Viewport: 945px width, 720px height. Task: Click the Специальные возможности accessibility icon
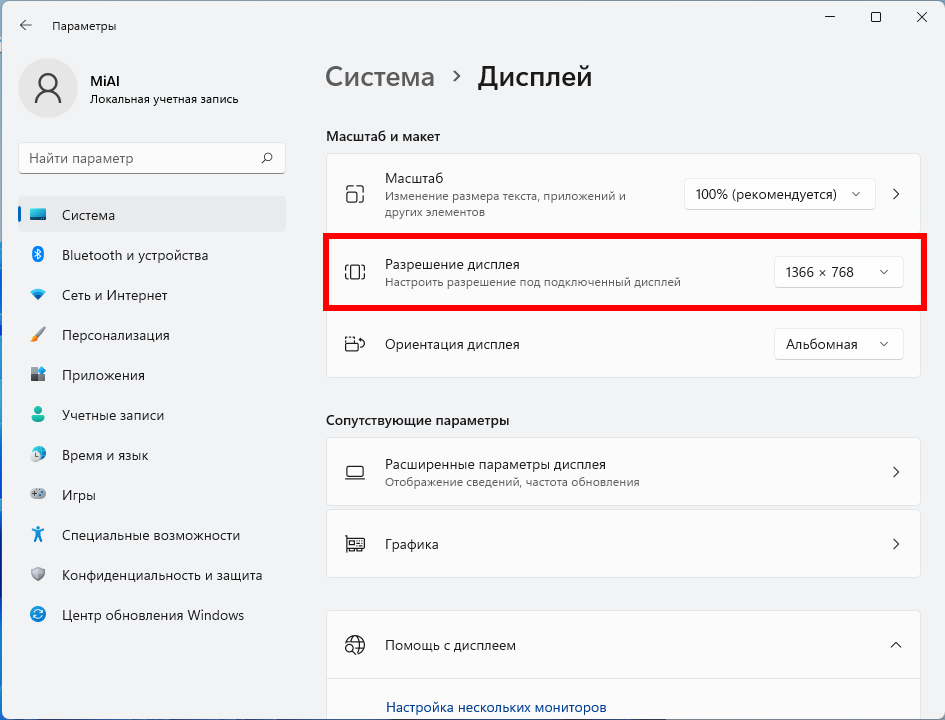tap(38, 535)
